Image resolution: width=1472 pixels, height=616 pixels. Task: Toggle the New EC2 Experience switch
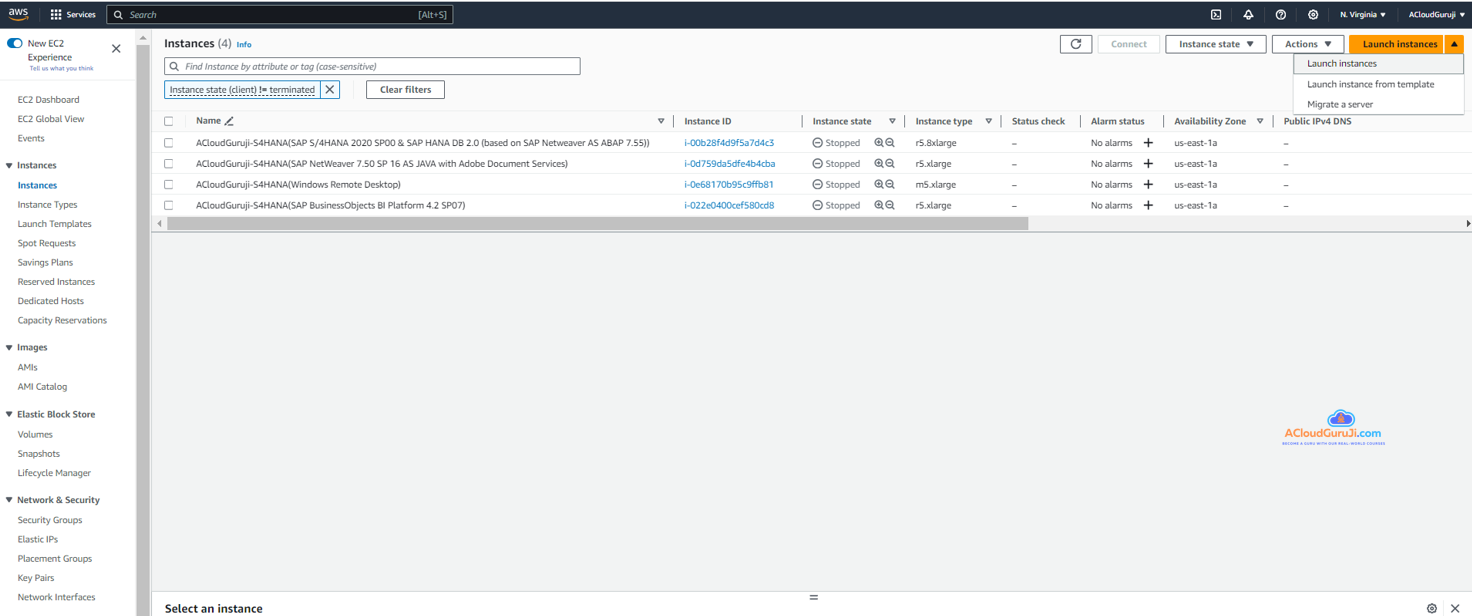[x=15, y=44]
